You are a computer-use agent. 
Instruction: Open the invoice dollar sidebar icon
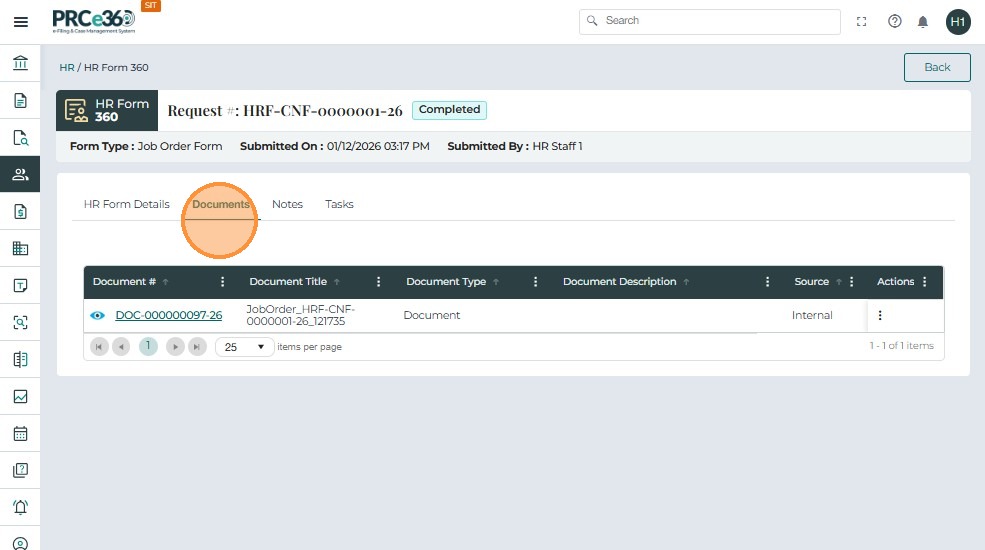click(20, 211)
